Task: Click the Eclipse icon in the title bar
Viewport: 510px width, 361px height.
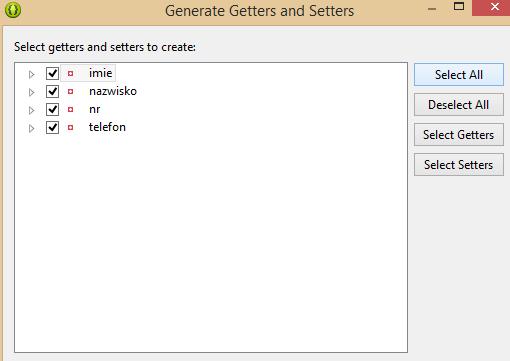Action: 13,10
